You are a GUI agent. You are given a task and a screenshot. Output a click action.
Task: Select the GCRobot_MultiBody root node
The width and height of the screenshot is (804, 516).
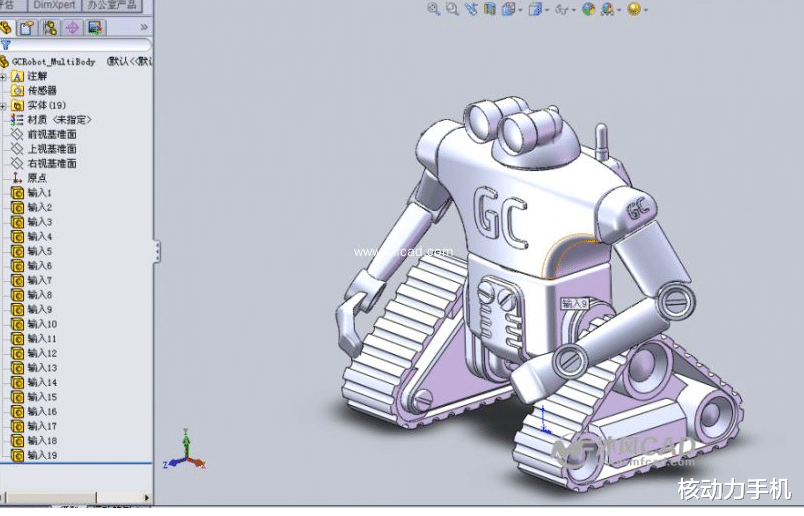point(53,62)
